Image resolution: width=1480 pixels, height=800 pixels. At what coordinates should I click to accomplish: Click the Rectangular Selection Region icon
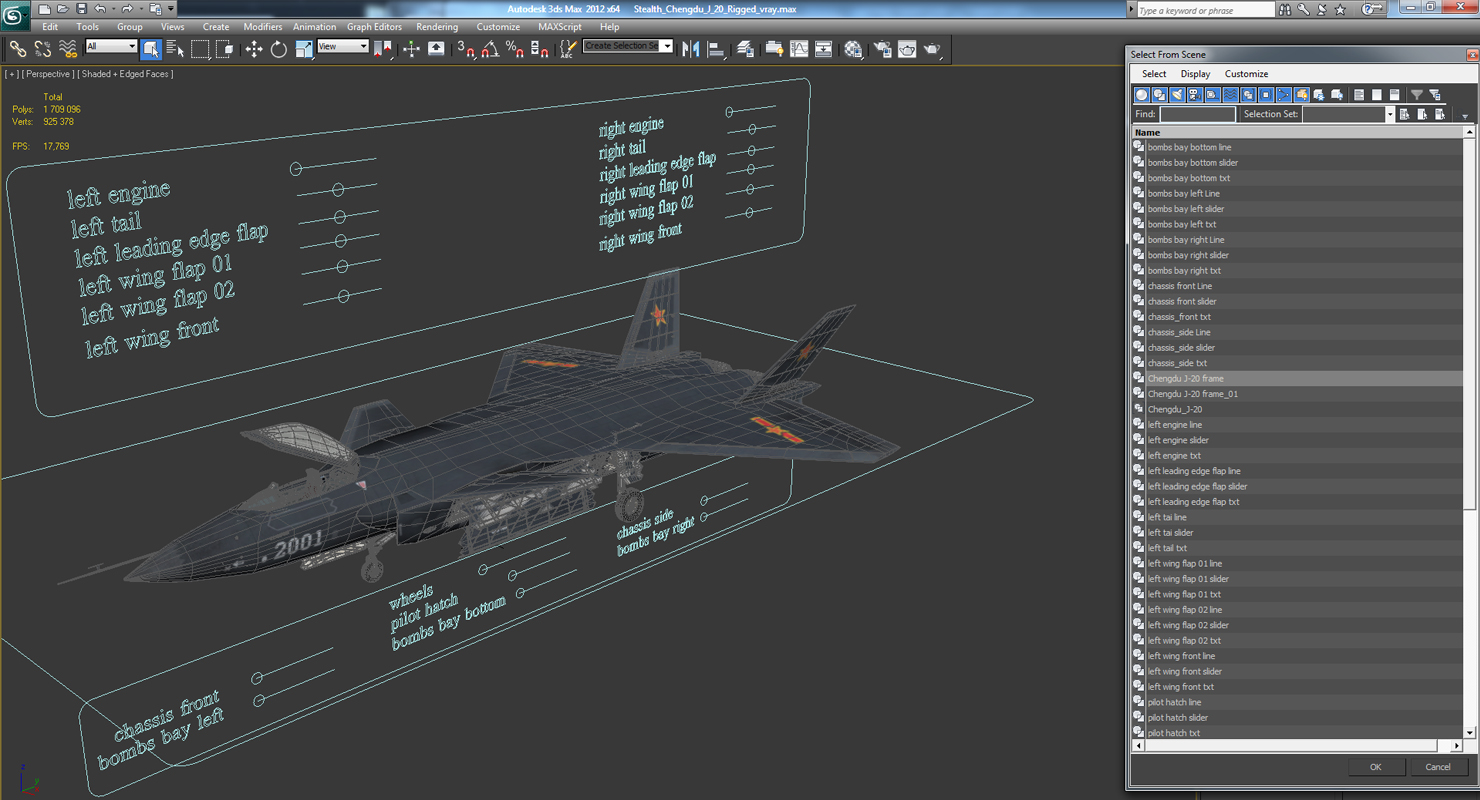pos(200,48)
